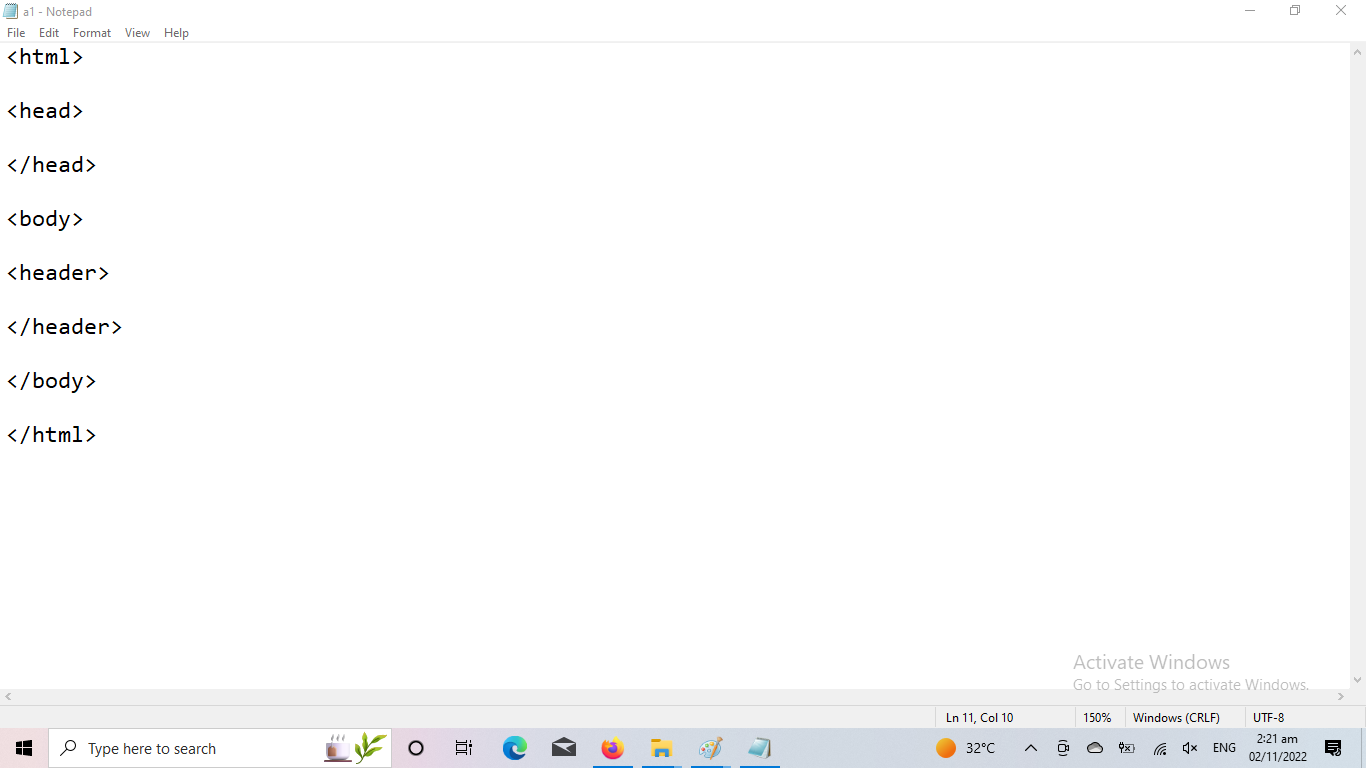
Task: Open Task View on the taskbar
Action: 464,748
